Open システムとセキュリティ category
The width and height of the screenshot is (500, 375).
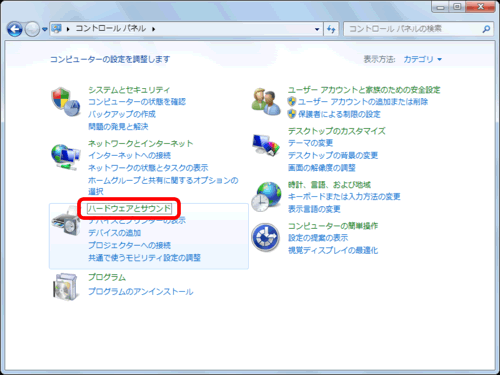click(129, 90)
